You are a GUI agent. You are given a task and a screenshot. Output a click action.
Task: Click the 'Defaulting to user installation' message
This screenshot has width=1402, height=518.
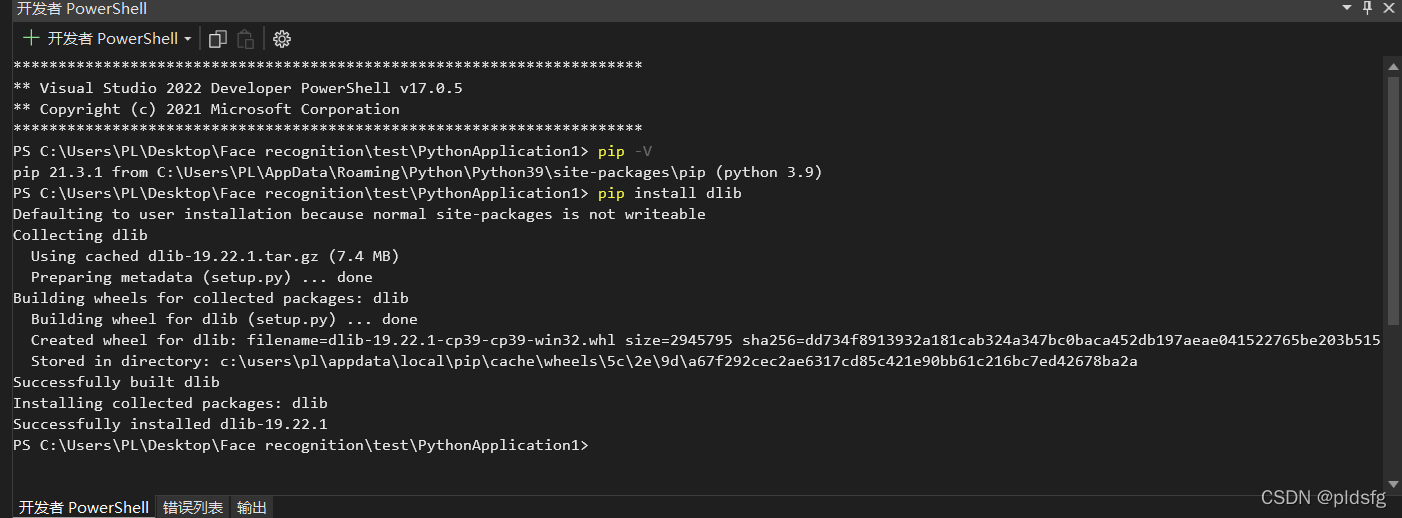pyautogui.click(x=359, y=214)
